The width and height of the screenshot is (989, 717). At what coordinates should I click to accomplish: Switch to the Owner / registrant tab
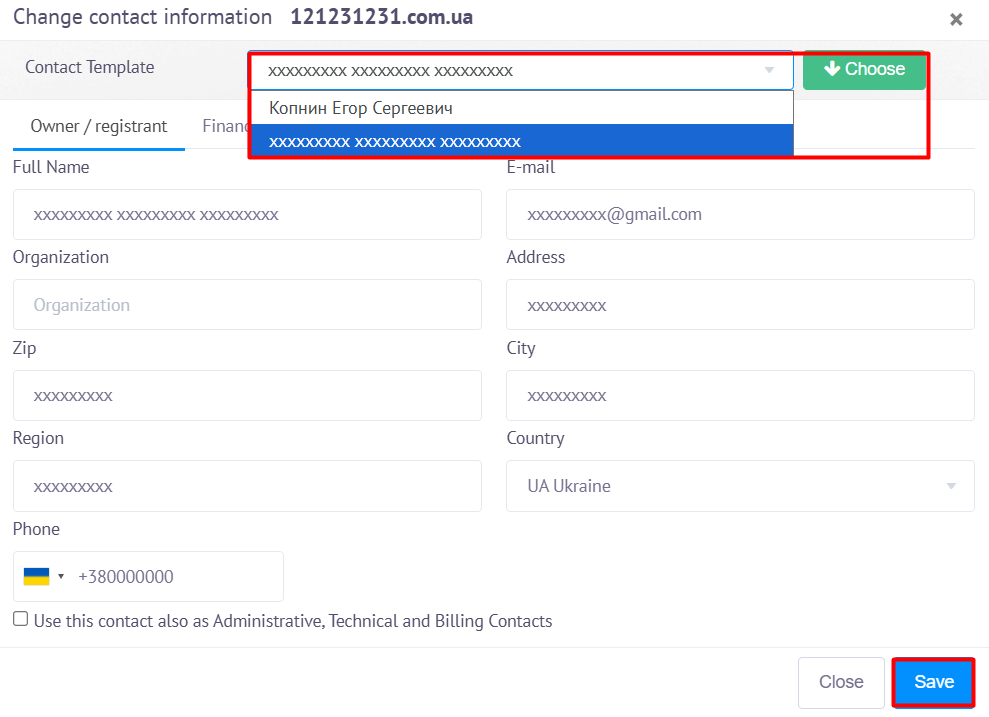click(x=99, y=126)
